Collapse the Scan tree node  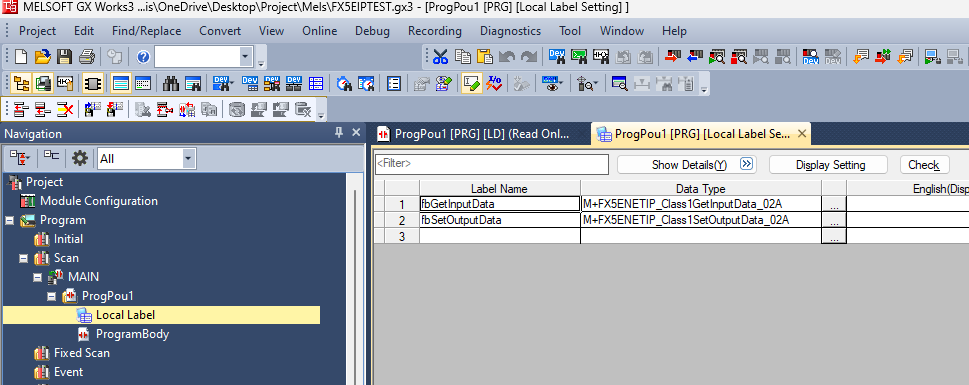tap(23, 258)
